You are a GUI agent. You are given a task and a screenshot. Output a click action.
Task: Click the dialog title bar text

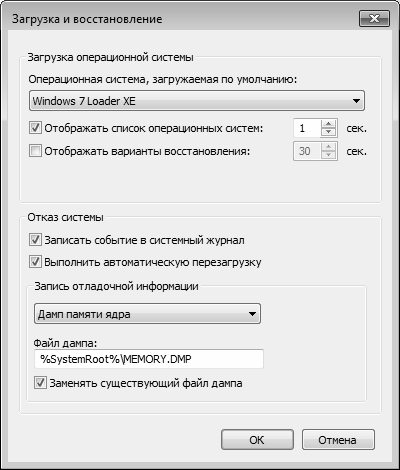(x=87, y=19)
